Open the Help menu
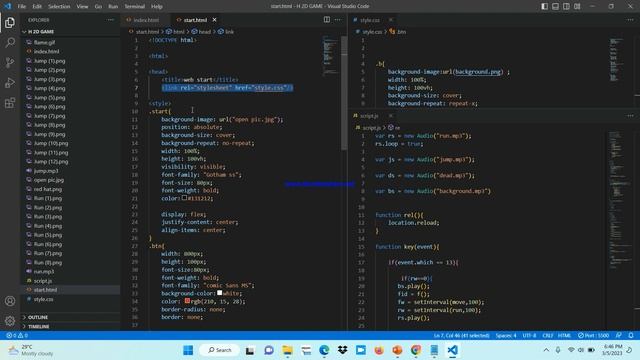The image size is (640, 360). 157,6
